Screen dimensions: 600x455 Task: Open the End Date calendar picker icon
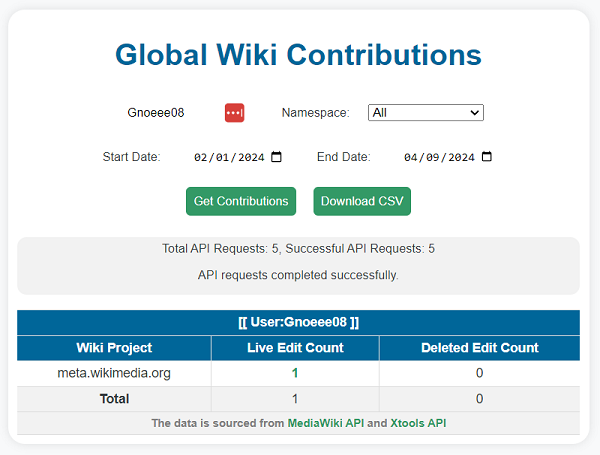487,157
